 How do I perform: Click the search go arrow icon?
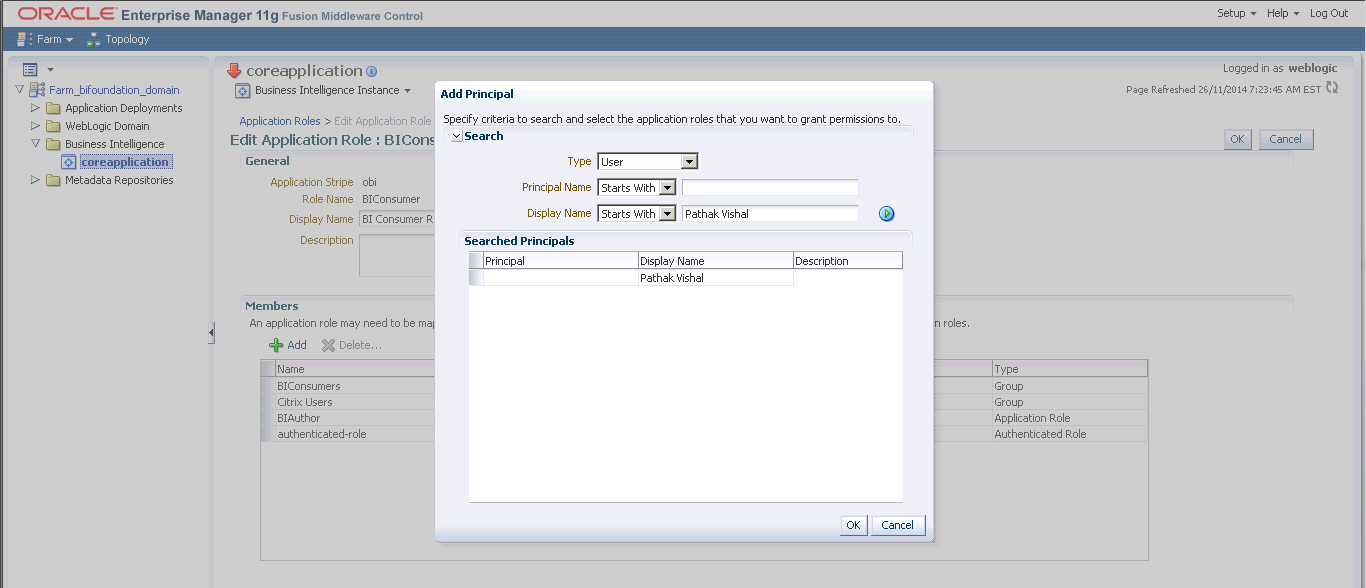(886, 214)
